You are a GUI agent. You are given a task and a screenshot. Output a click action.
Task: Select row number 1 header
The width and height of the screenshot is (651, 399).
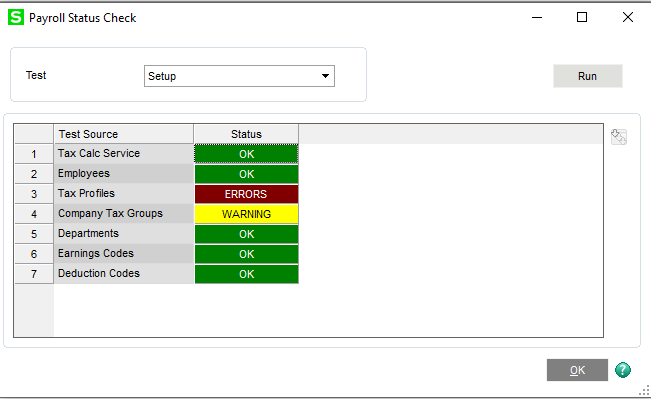click(x=34, y=154)
